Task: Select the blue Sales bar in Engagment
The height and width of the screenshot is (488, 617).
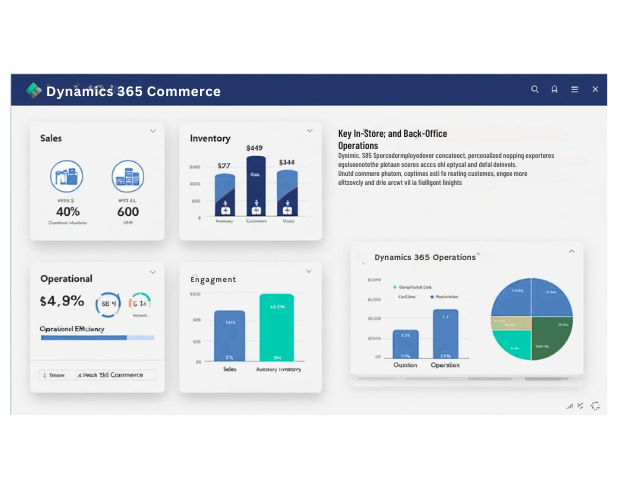Action: pos(229,336)
